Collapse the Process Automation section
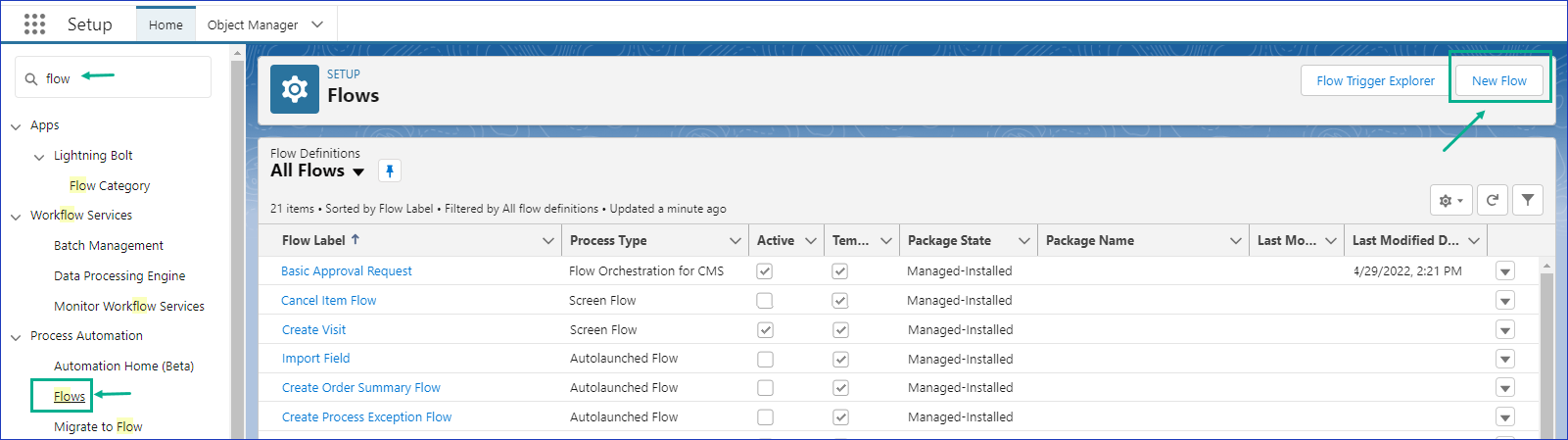 [16, 337]
